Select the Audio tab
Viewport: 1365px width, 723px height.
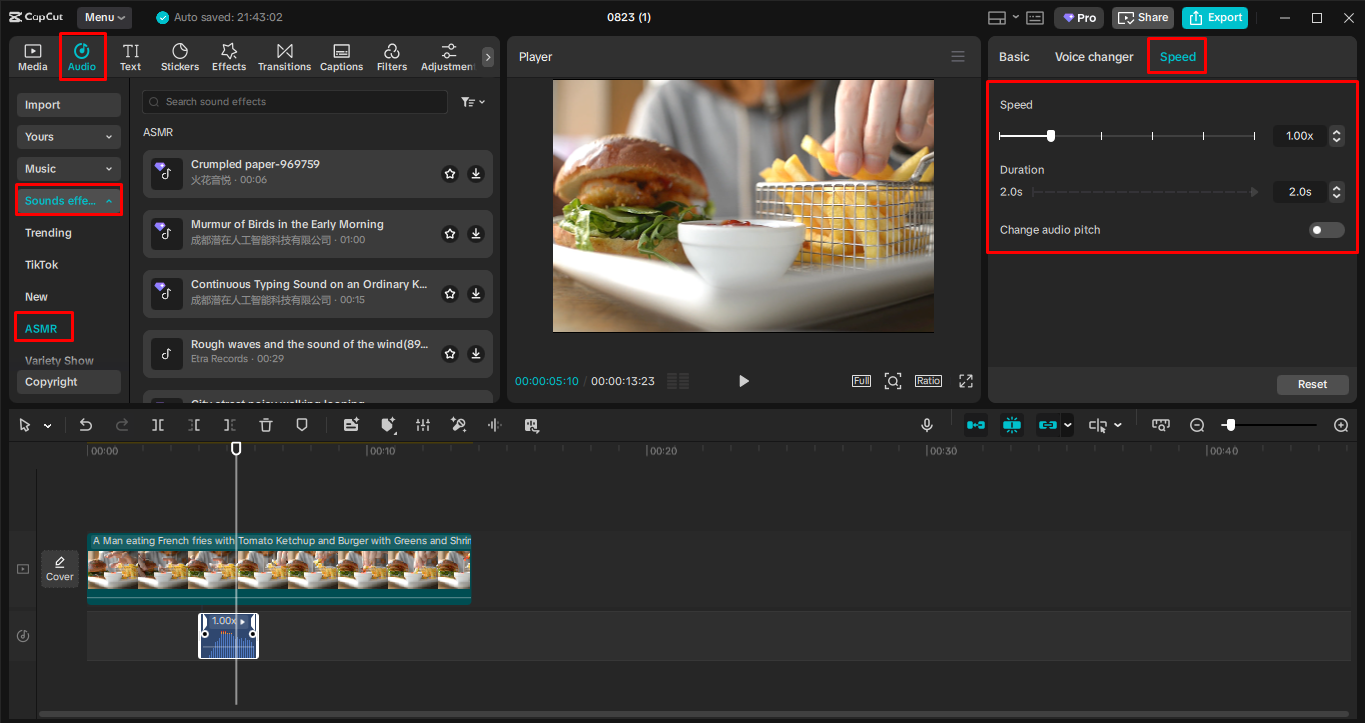click(x=82, y=57)
